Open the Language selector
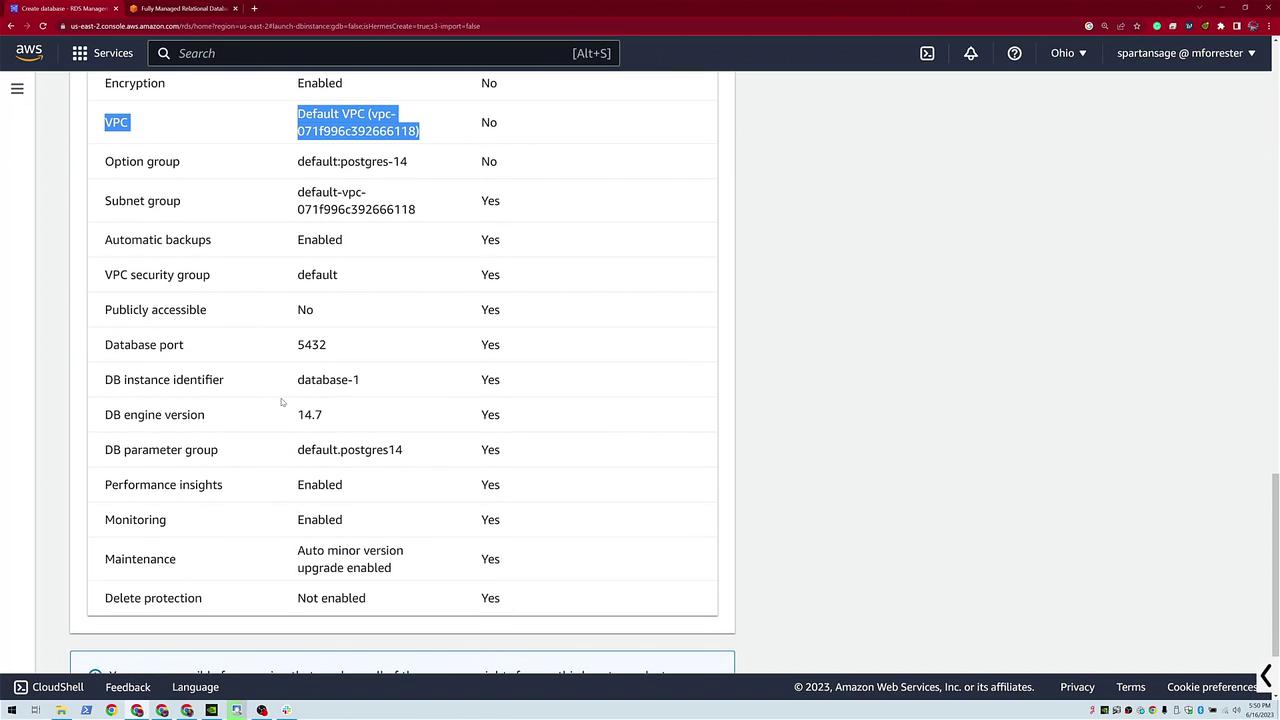The height and width of the screenshot is (720, 1280). 195,687
